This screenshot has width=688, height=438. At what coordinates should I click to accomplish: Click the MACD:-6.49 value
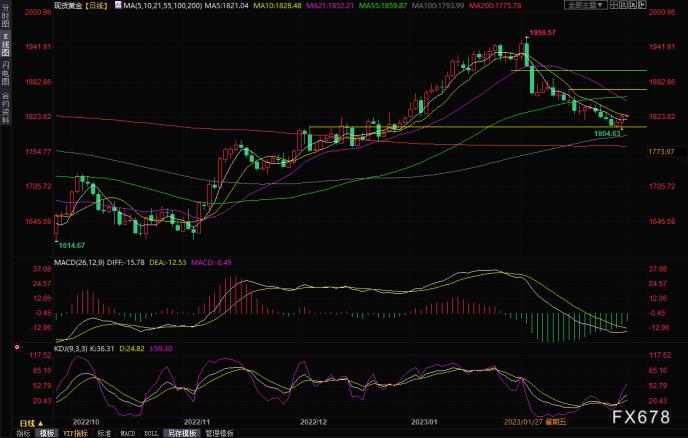click(x=211, y=262)
